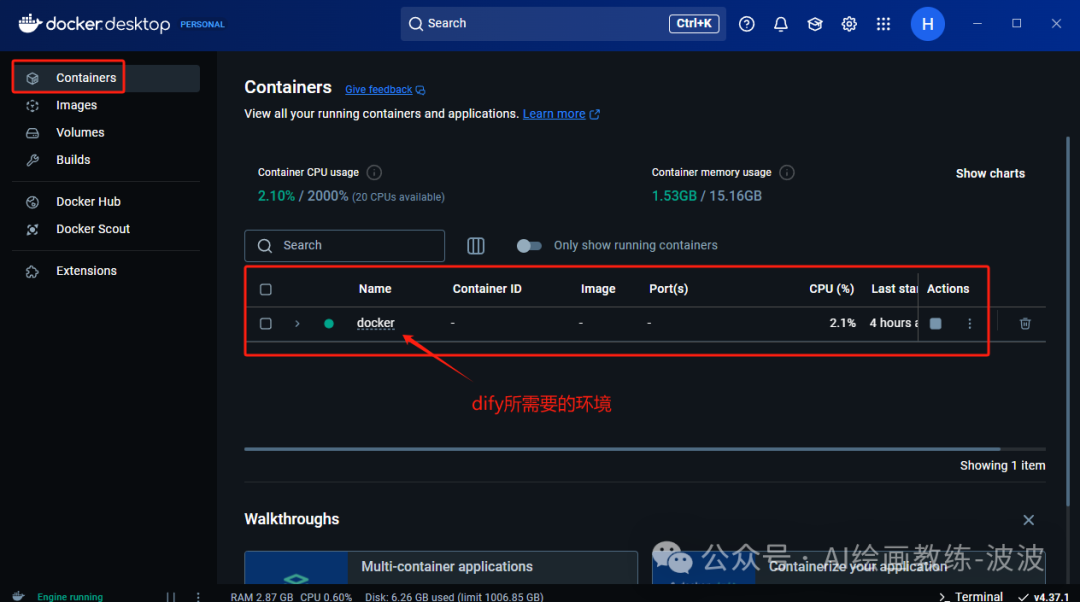This screenshot has height=602, width=1080.
Task: Pause the Docker engine in status bar
Action: [x=171, y=597]
